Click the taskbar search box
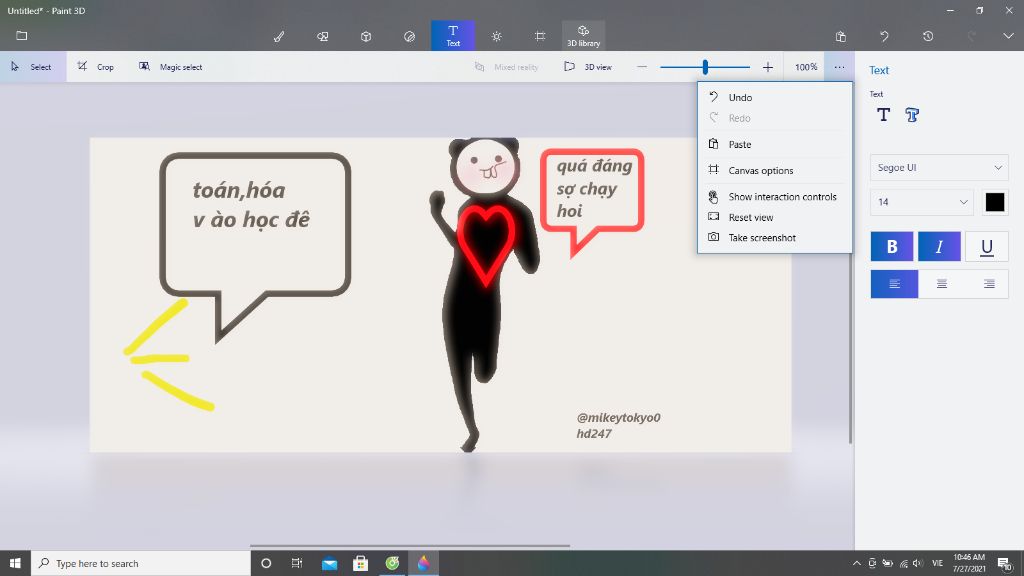 pos(140,563)
